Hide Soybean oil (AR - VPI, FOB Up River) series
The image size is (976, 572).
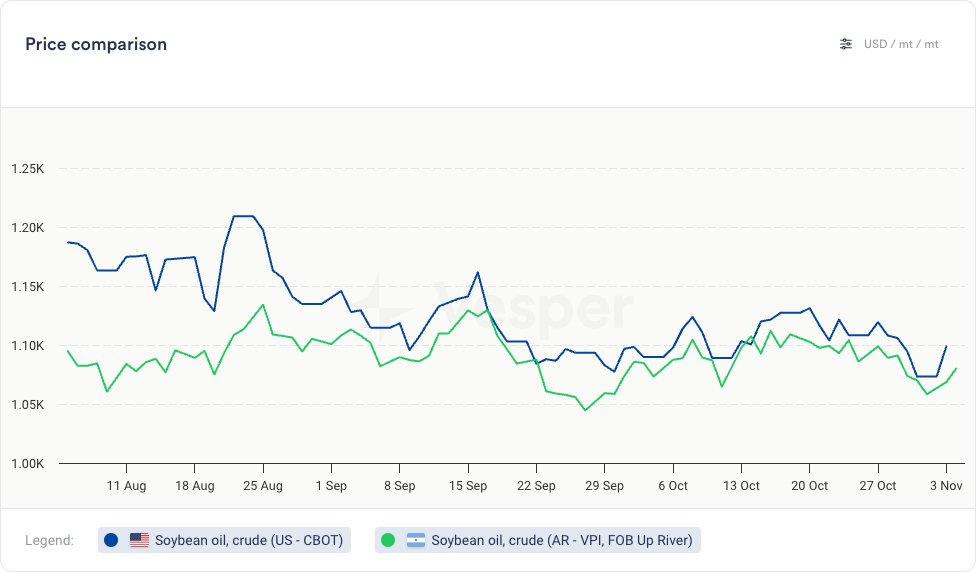click(x=561, y=540)
